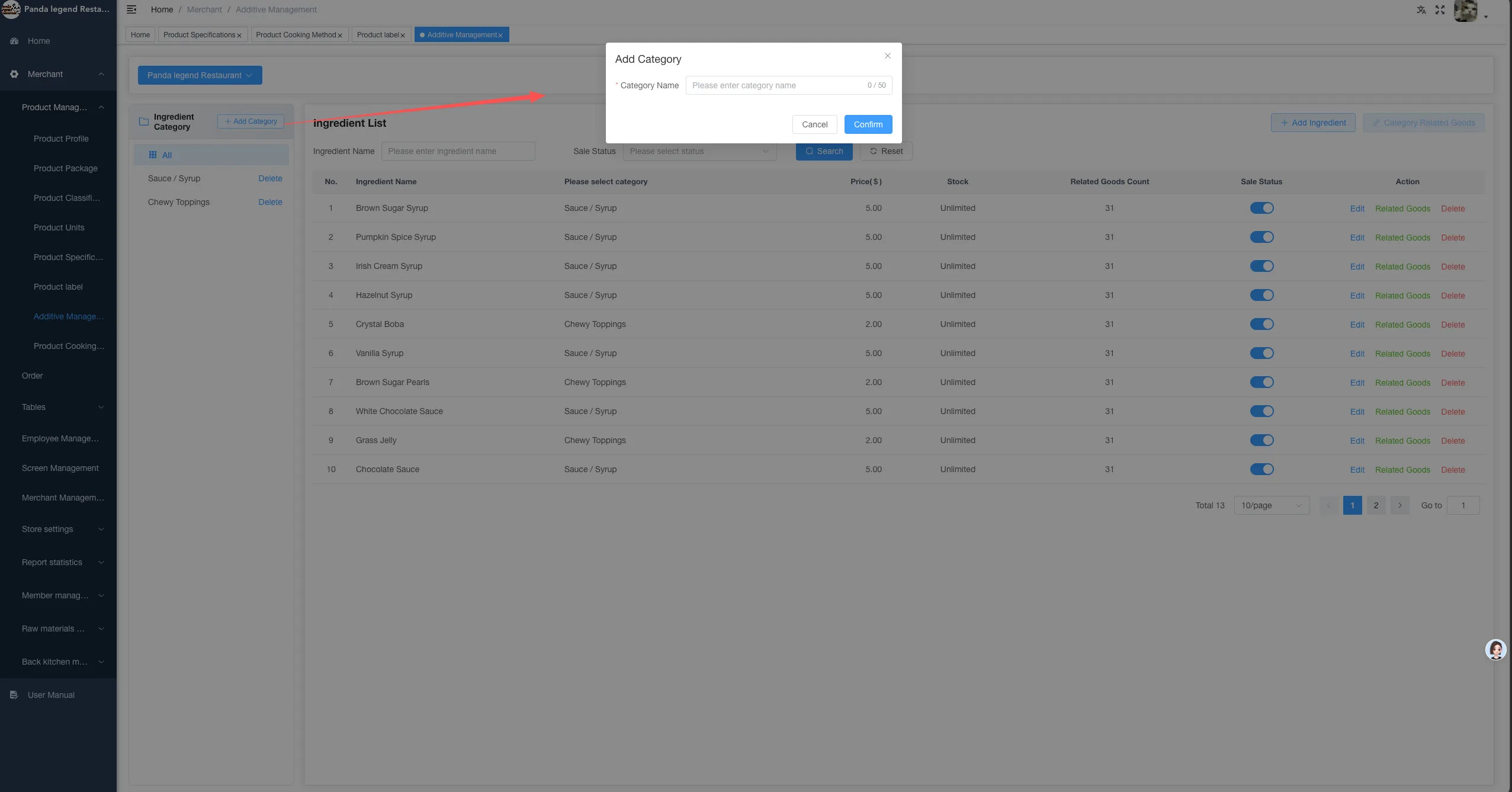The width and height of the screenshot is (1512, 792).
Task: Toggle sale status for Crystal Boba
Action: point(1261,324)
